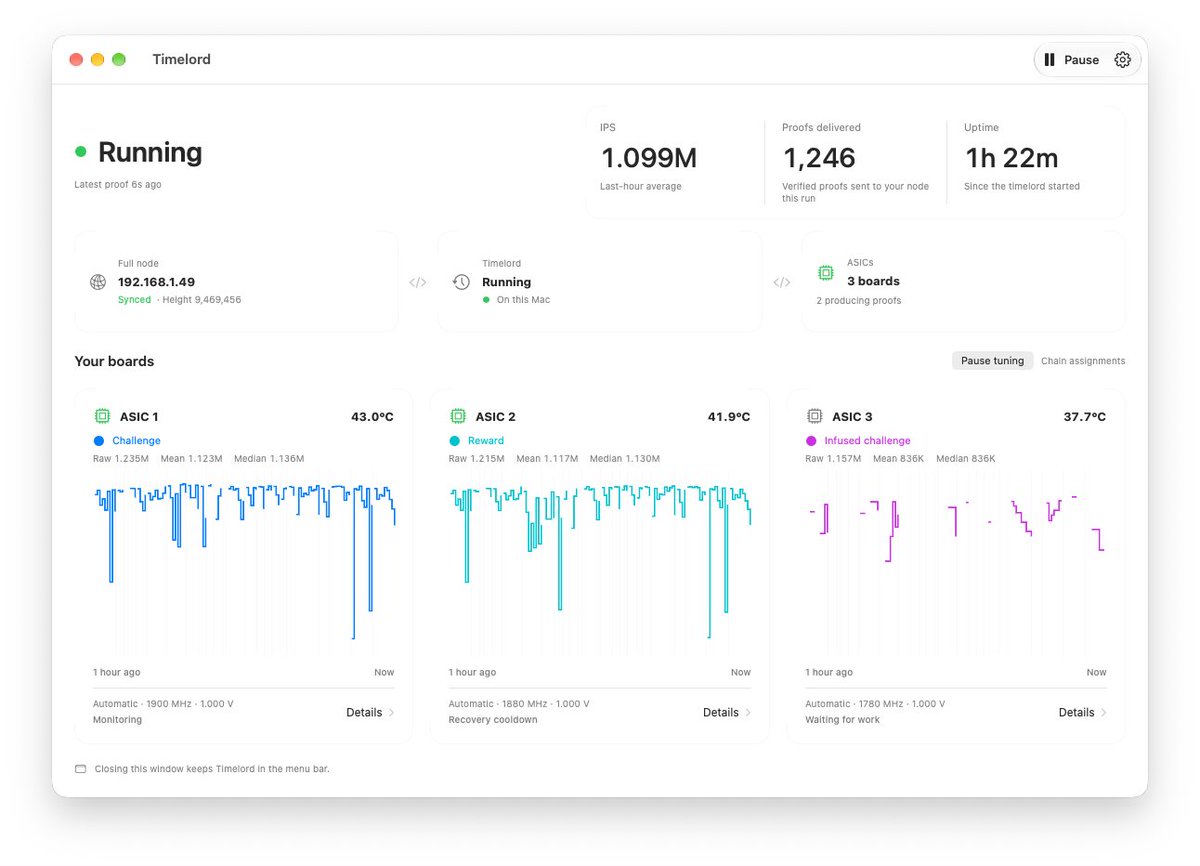Click the ASIC 2 chip icon
Screen dimensions: 1200x866
(x=458, y=416)
